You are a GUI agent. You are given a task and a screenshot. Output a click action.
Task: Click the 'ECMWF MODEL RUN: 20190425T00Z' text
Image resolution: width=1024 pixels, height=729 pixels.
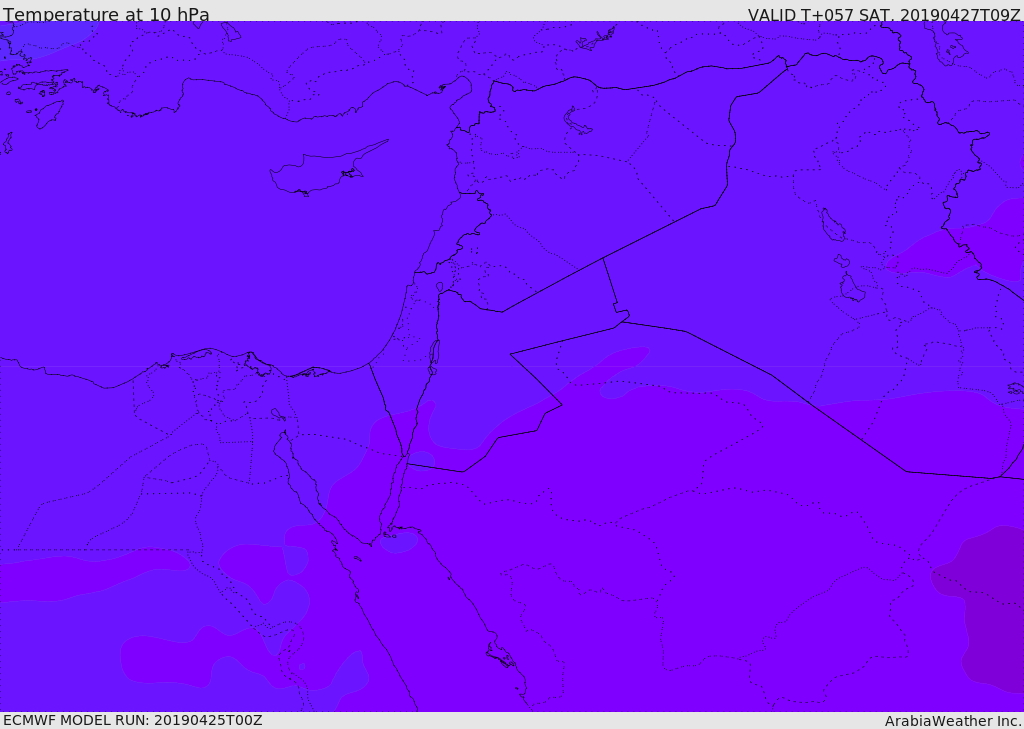tap(133, 720)
